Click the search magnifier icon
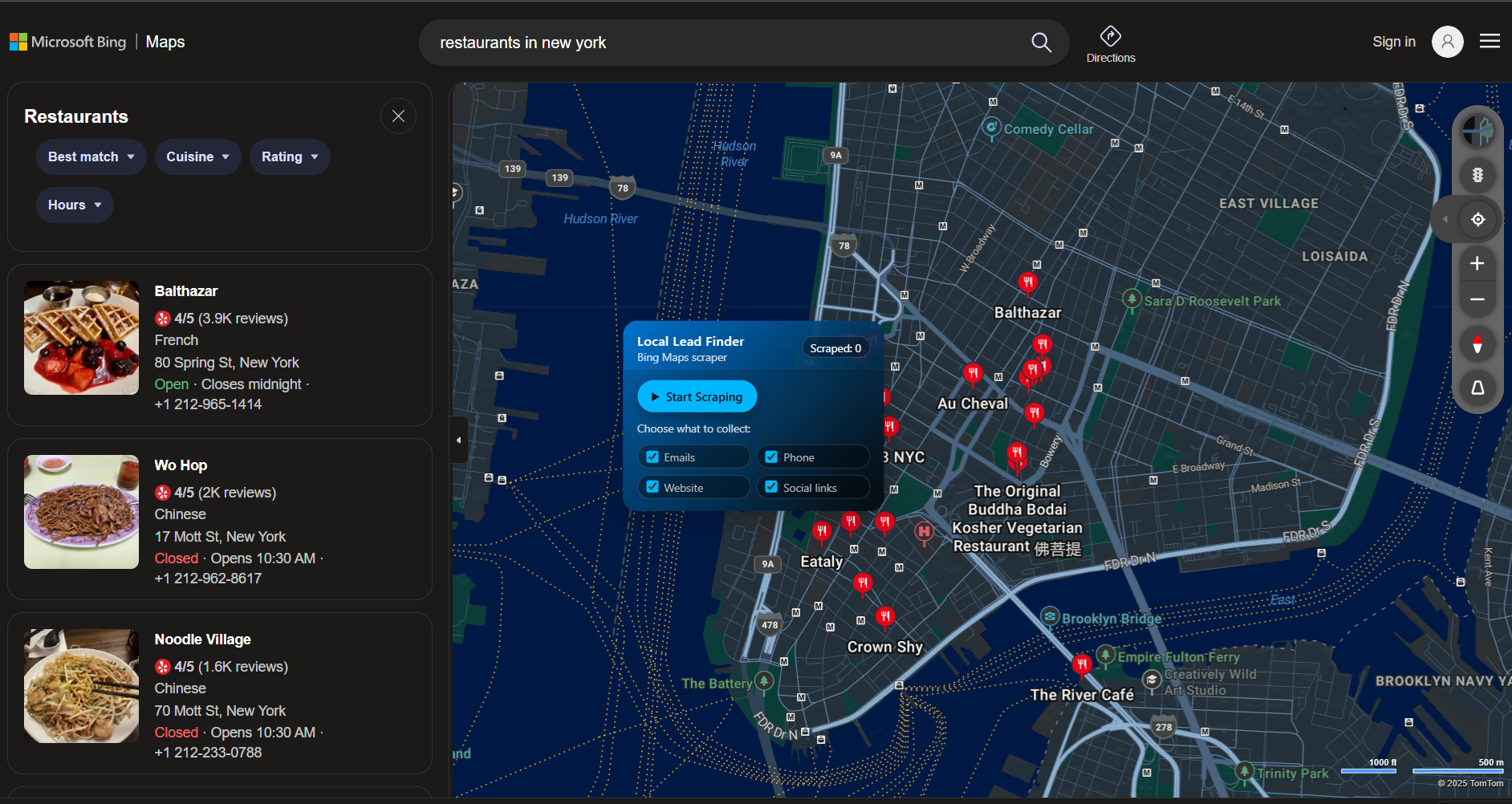This screenshot has width=1512, height=804. pyautogui.click(x=1041, y=43)
